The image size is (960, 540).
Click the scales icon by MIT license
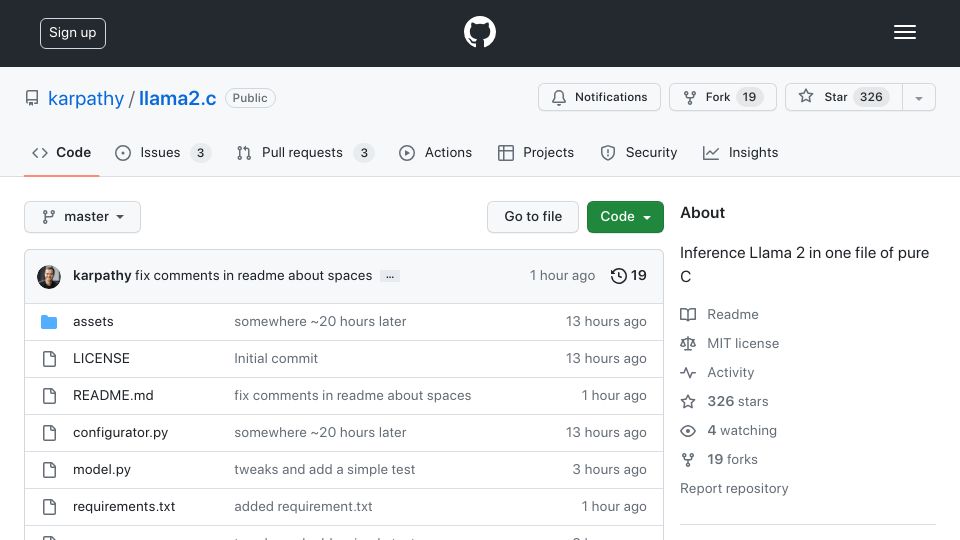pyautogui.click(x=688, y=343)
